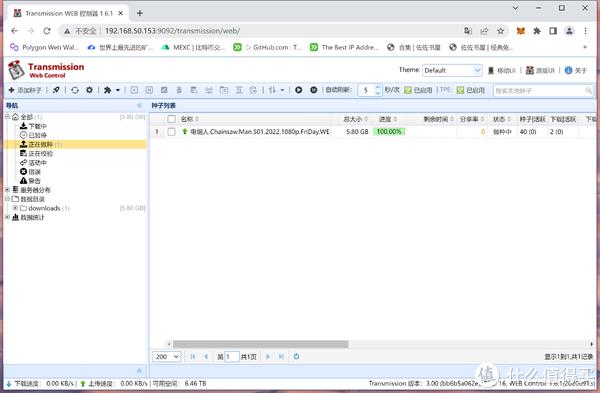This screenshot has width=600, height=393.
Task: Switch to 移动UI mobile interface link
Action: pyautogui.click(x=502, y=70)
